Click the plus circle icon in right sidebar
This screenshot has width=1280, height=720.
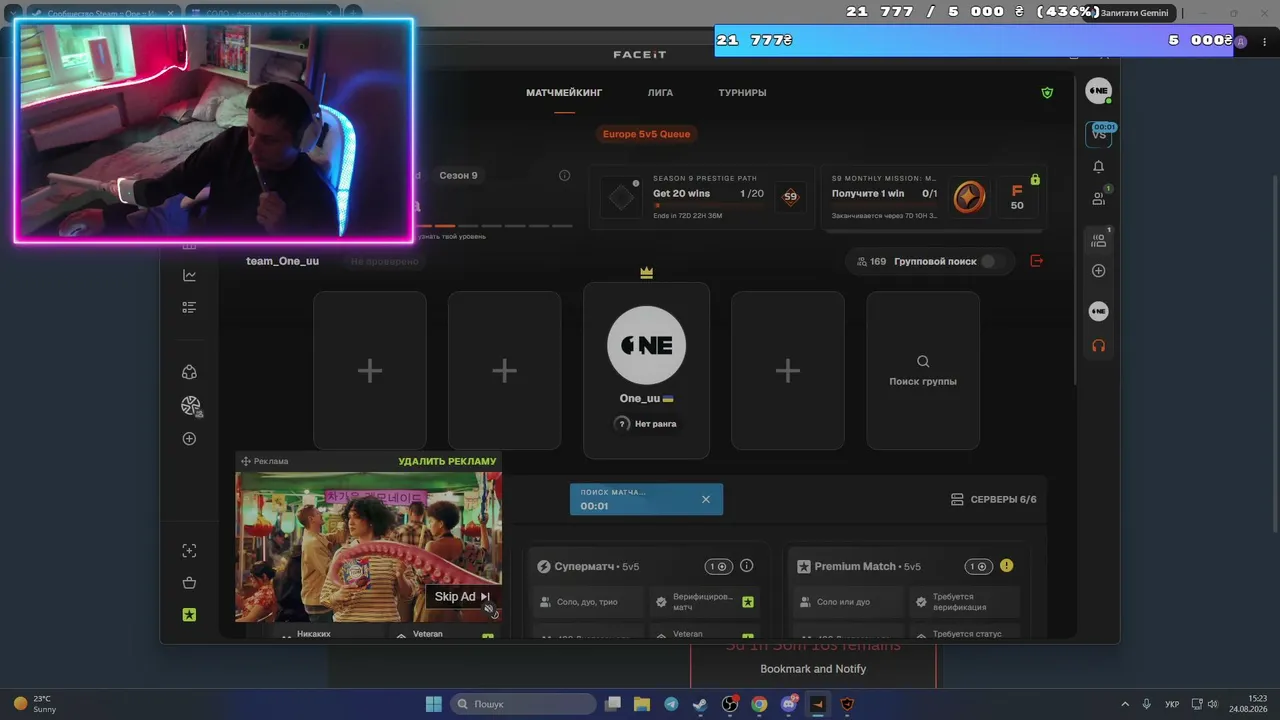coord(1098,271)
